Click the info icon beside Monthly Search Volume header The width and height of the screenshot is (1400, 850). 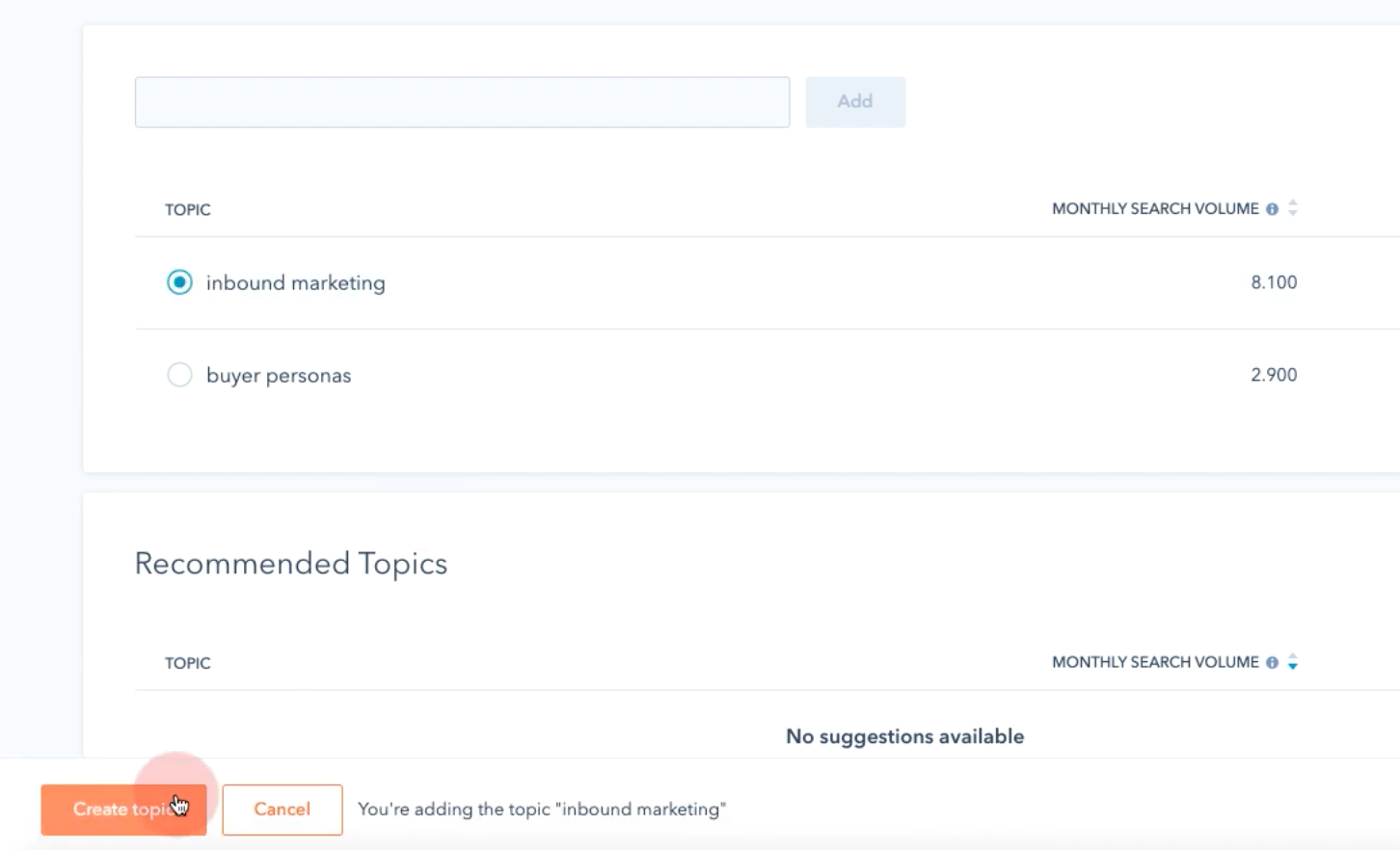click(x=1273, y=207)
